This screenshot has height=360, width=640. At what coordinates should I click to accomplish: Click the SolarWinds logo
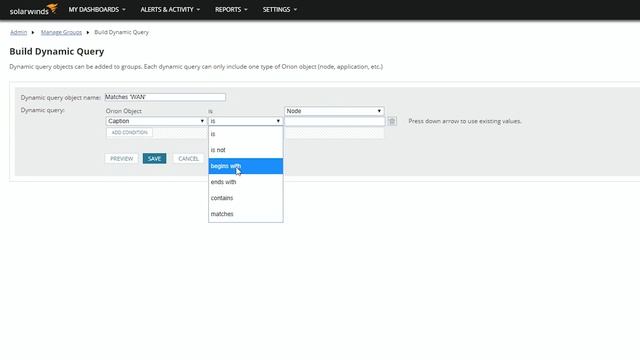tap(33, 9)
